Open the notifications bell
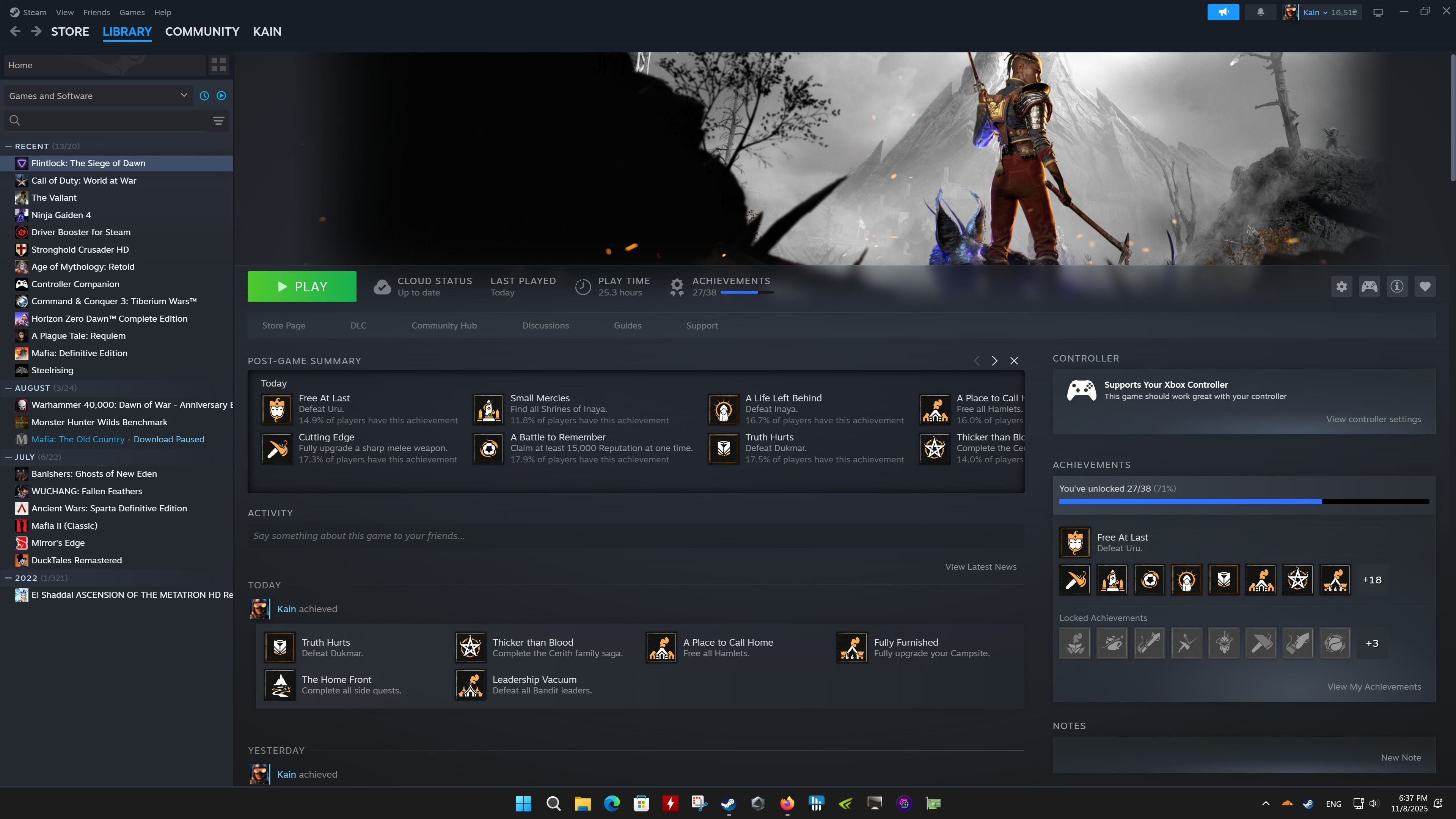Viewport: 1456px width, 819px height. click(1260, 13)
